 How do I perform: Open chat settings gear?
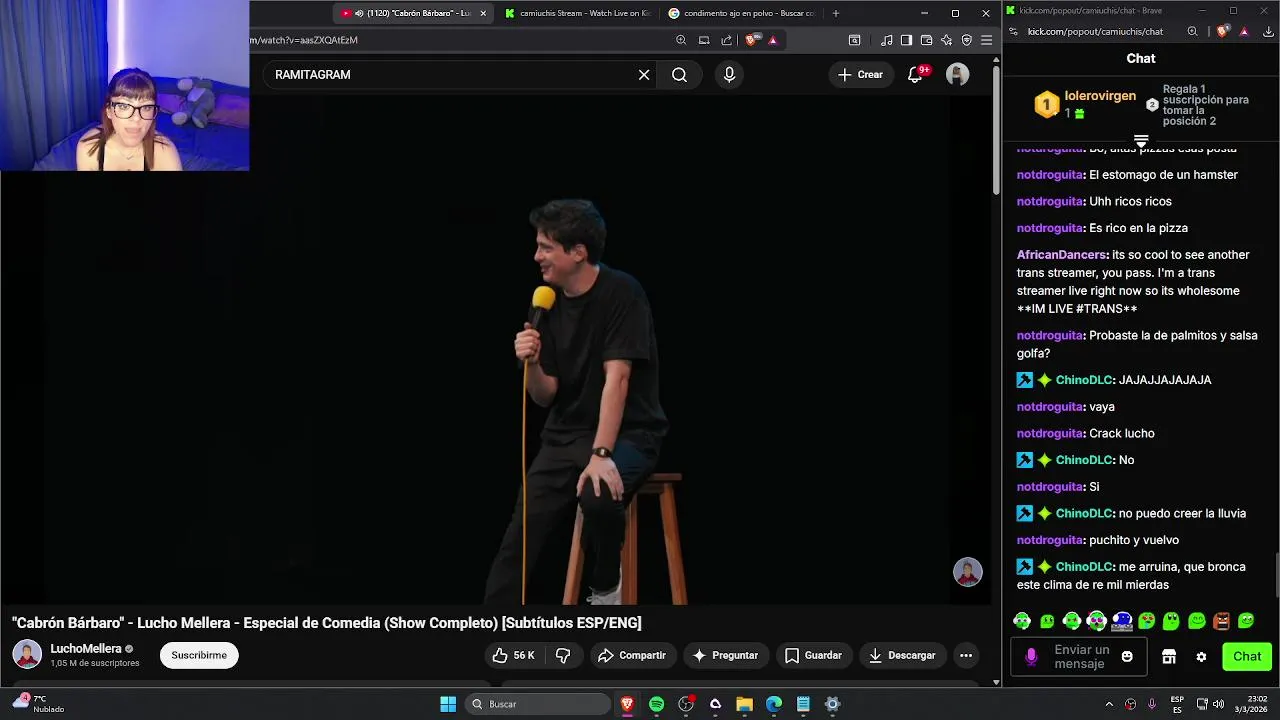[1201, 657]
